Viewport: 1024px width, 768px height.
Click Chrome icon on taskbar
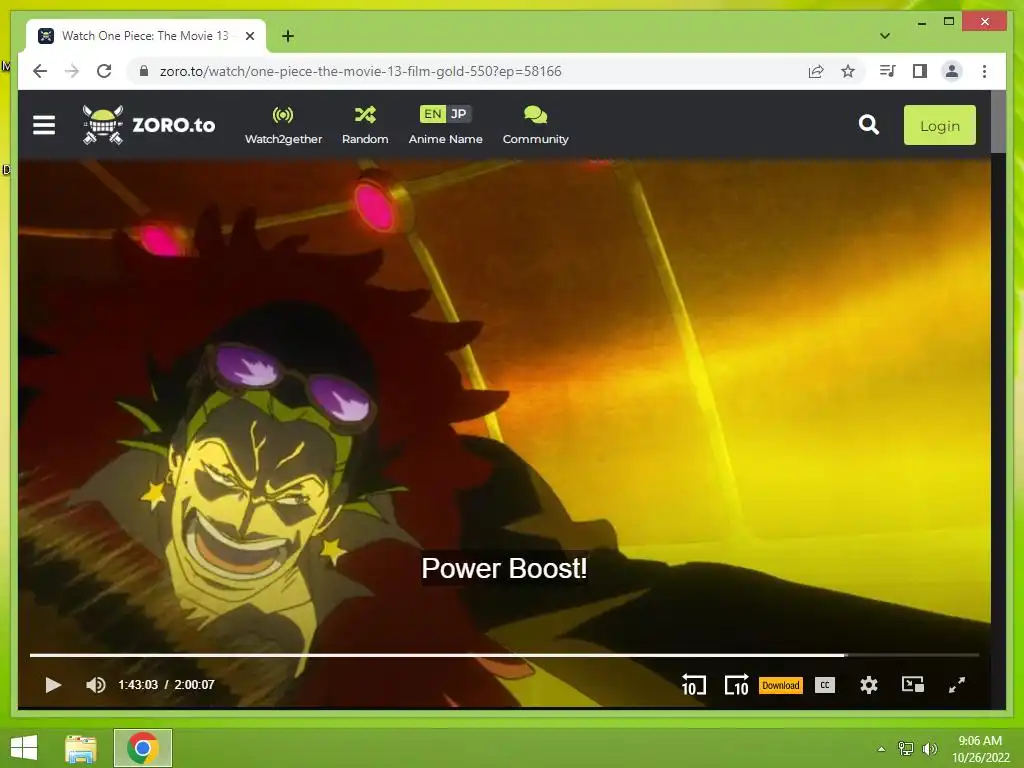[143, 748]
